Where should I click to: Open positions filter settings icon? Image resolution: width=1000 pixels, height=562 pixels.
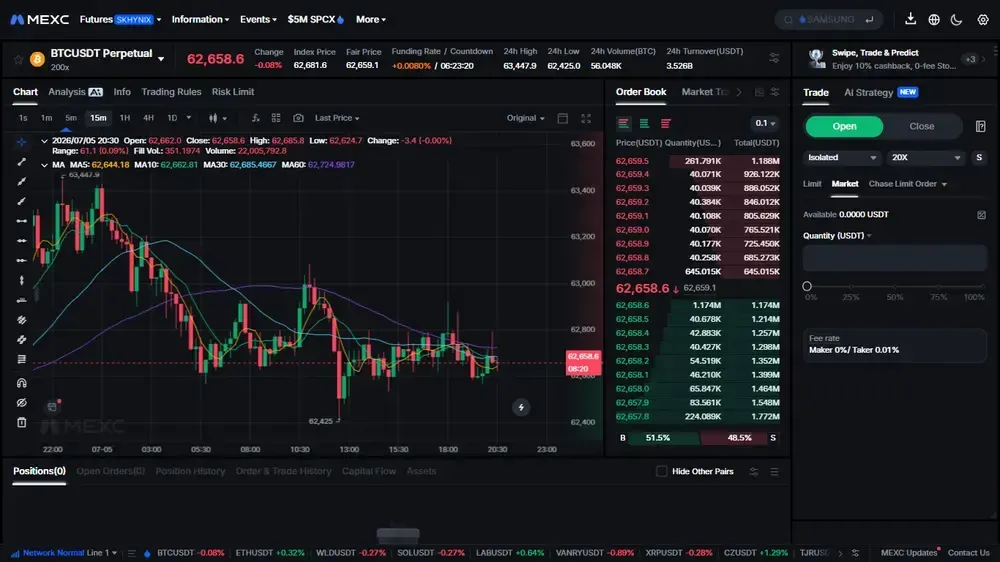[x=753, y=471]
